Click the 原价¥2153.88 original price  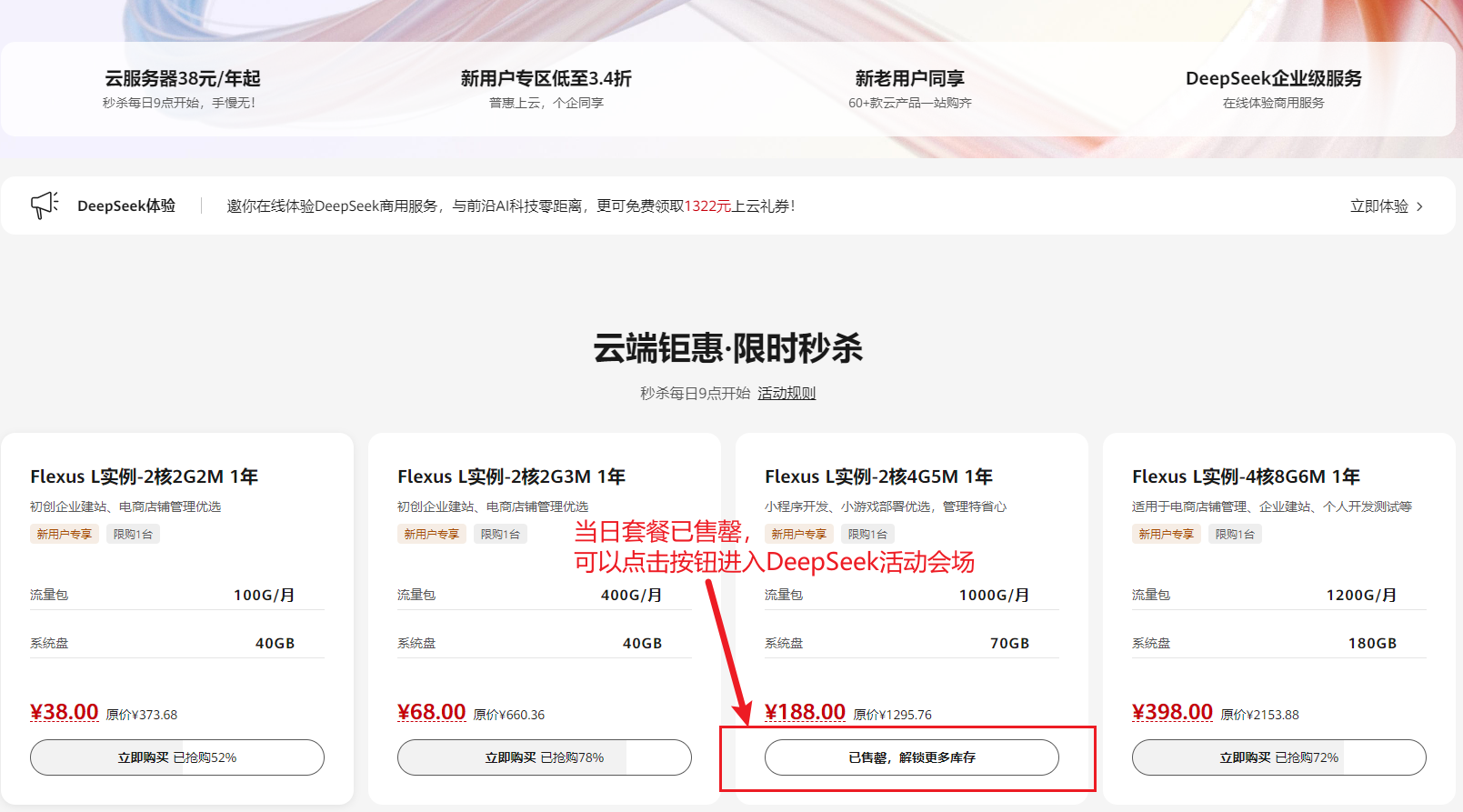pyautogui.click(x=1260, y=715)
